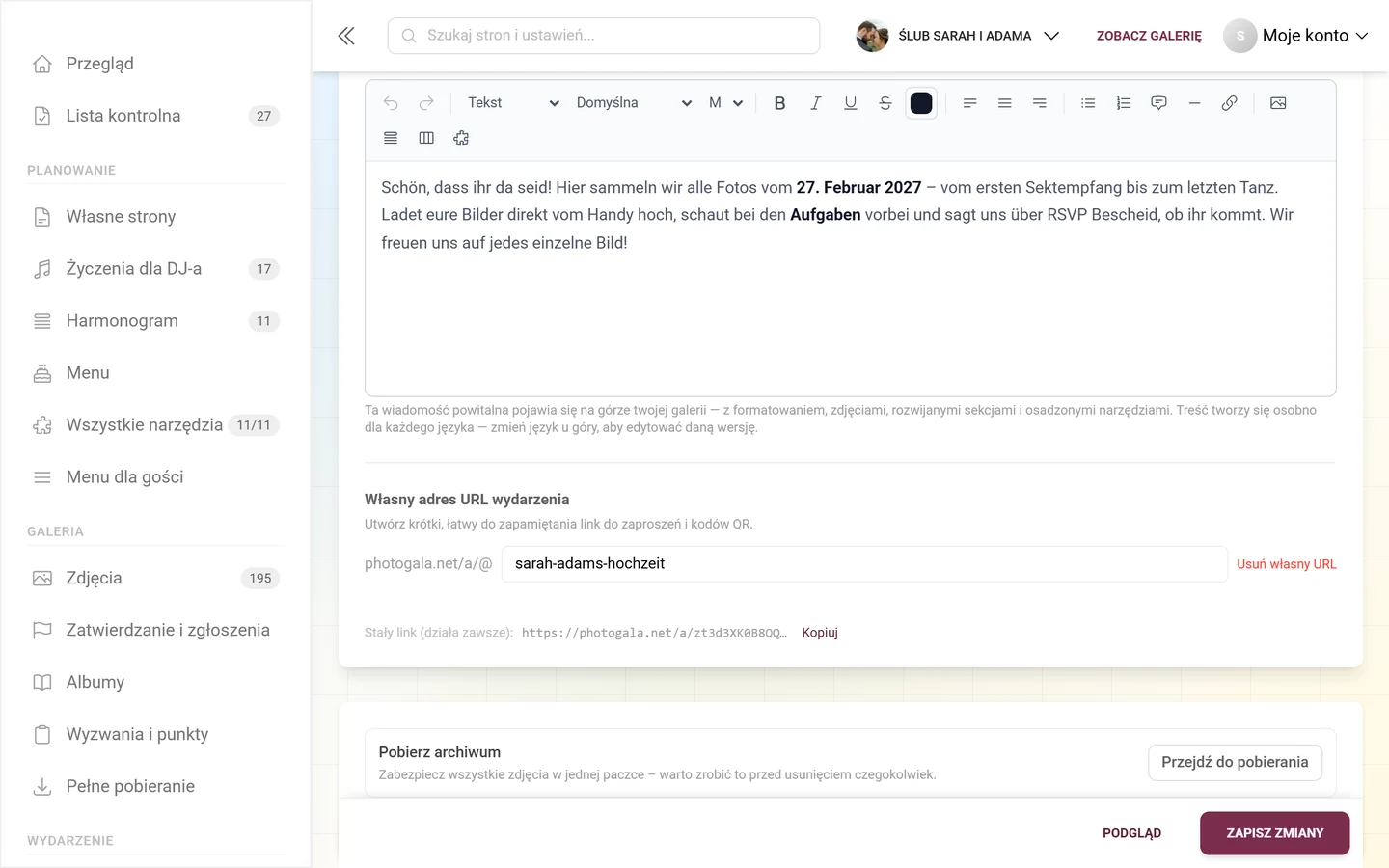
Task: Go to Zdjęcia in the gallery section
Action: click(x=155, y=579)
